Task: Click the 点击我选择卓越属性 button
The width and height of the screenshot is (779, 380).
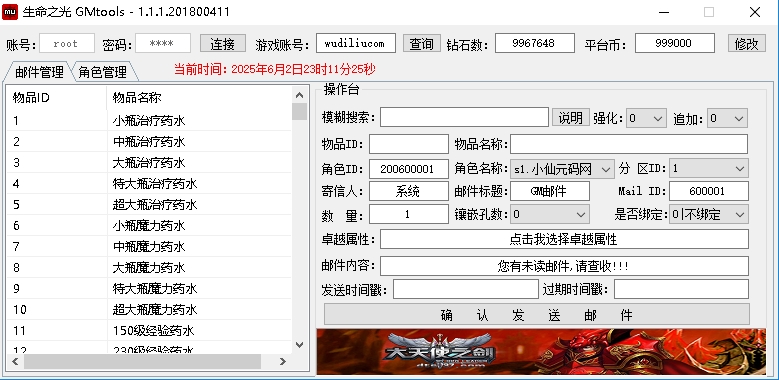Action: [x=564, y=239]
